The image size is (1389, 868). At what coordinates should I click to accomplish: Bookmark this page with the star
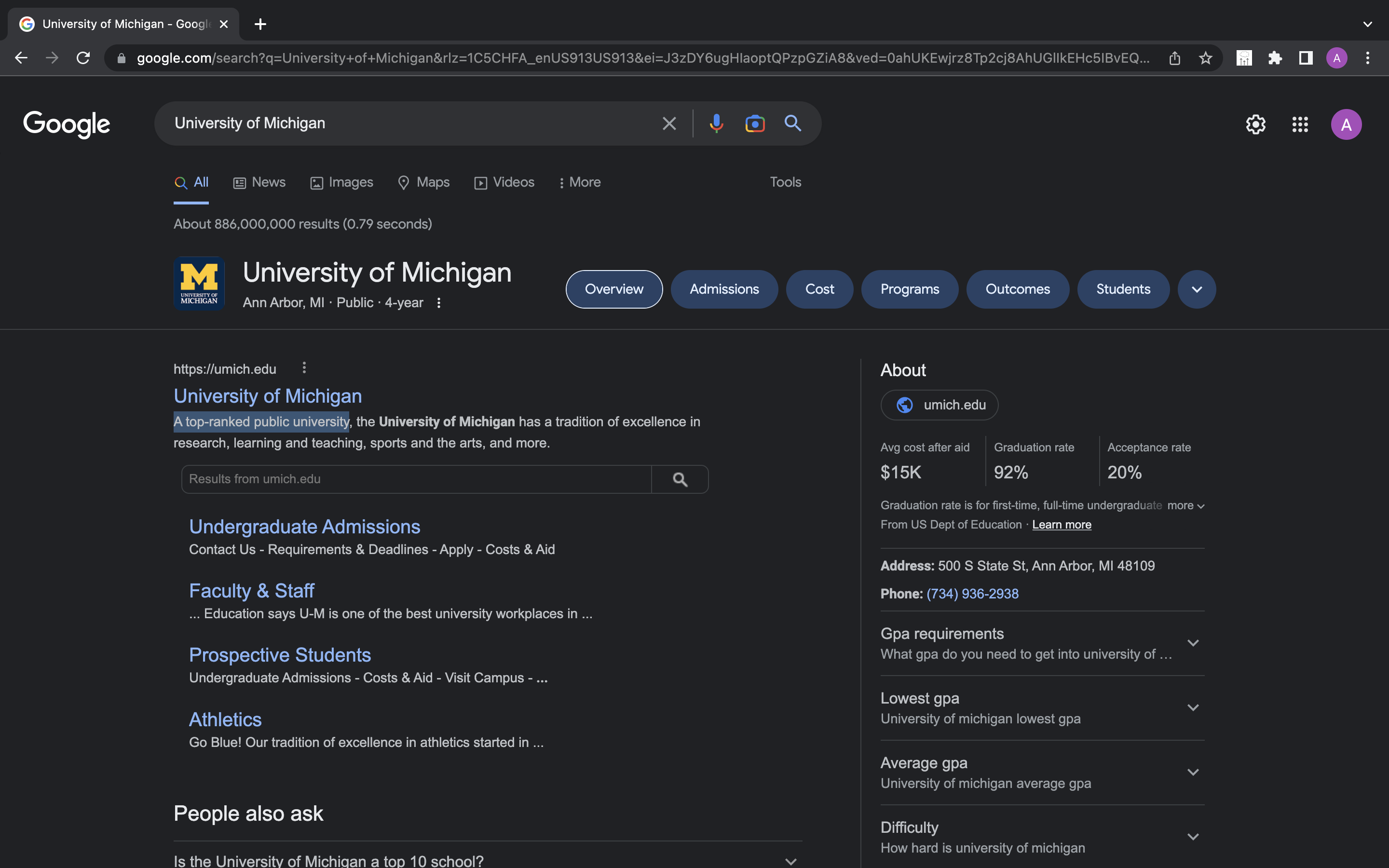point(1204,57)
